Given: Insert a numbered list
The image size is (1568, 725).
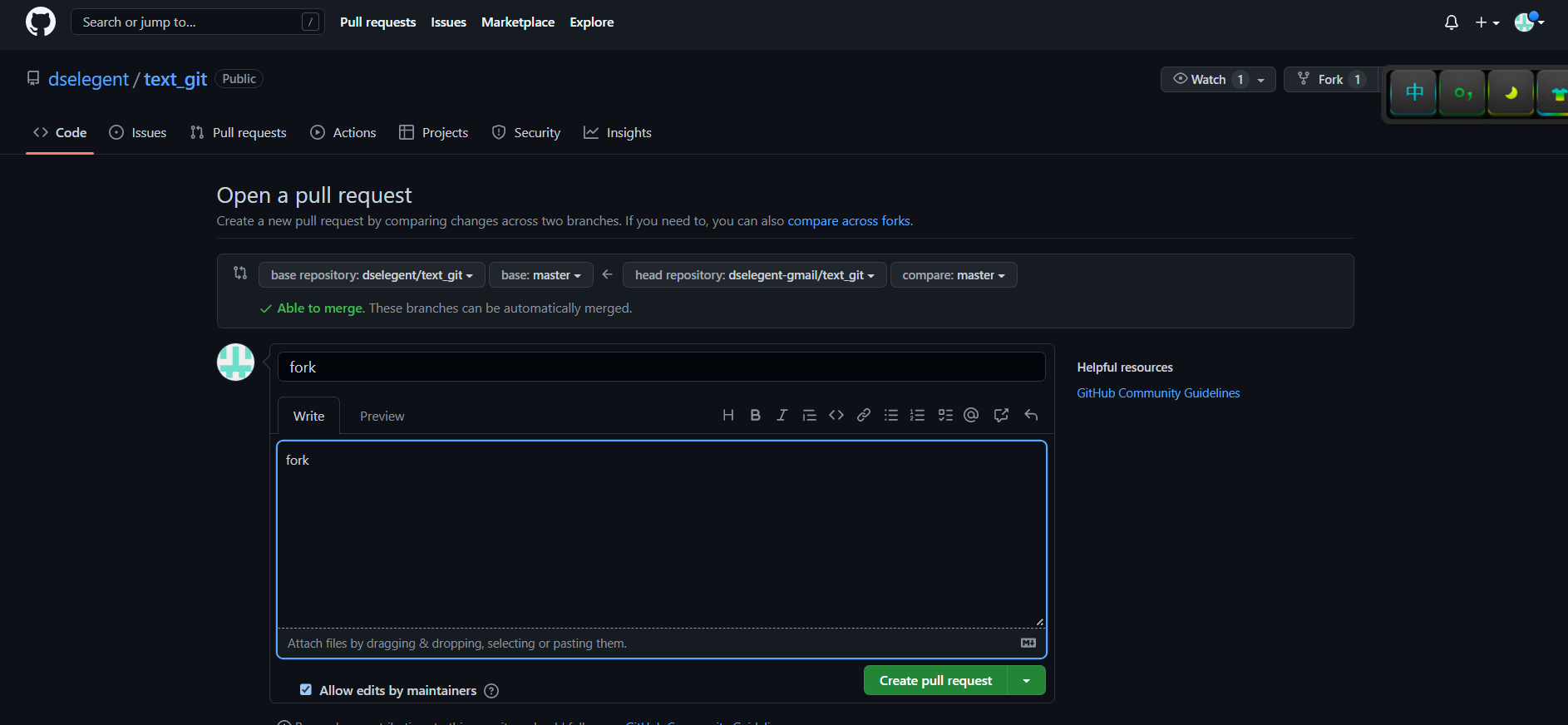Looking at the screenshot, I should pos(918,415).
